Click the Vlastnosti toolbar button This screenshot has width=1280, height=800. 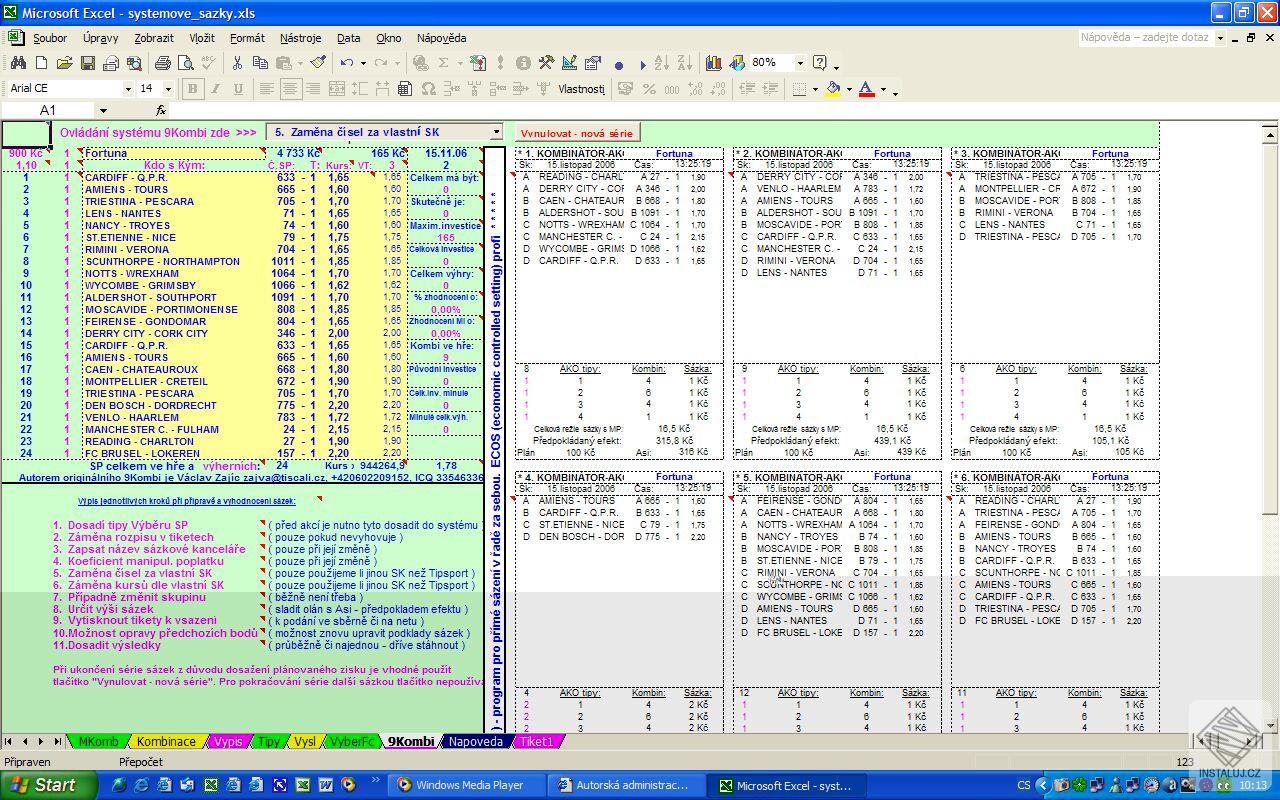pyautogui.click(x=581, y=89)
